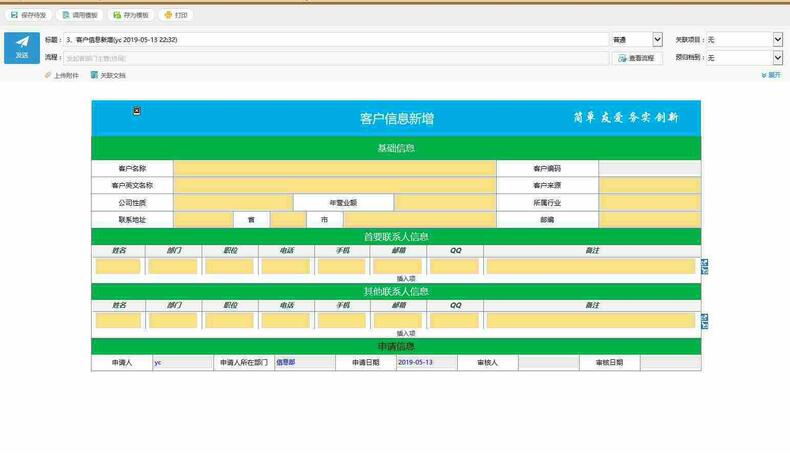Click 其他联系人 职位 input cell
Image resolution: width=790 pixels, height=453 pixels.
pyautogui.click(x=229, y=320)
